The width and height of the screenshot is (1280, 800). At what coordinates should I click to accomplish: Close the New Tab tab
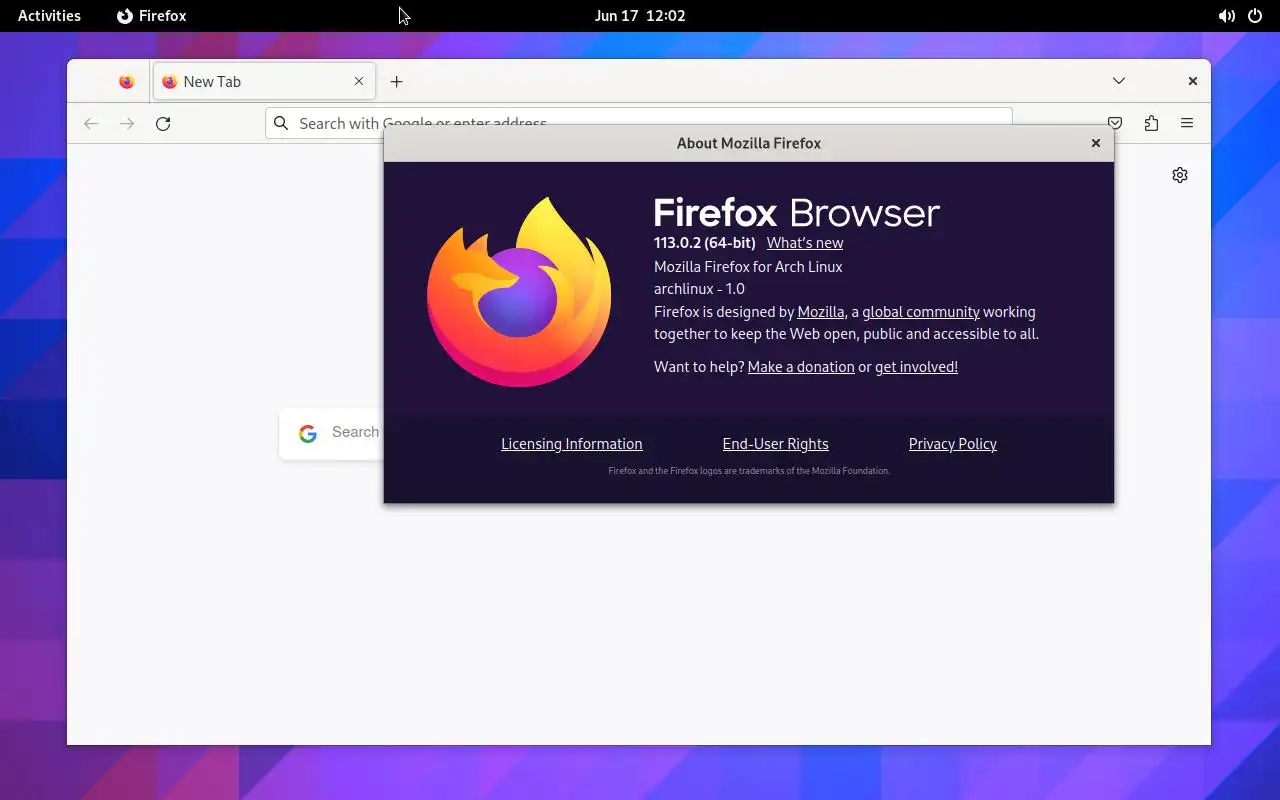[359, 82]
